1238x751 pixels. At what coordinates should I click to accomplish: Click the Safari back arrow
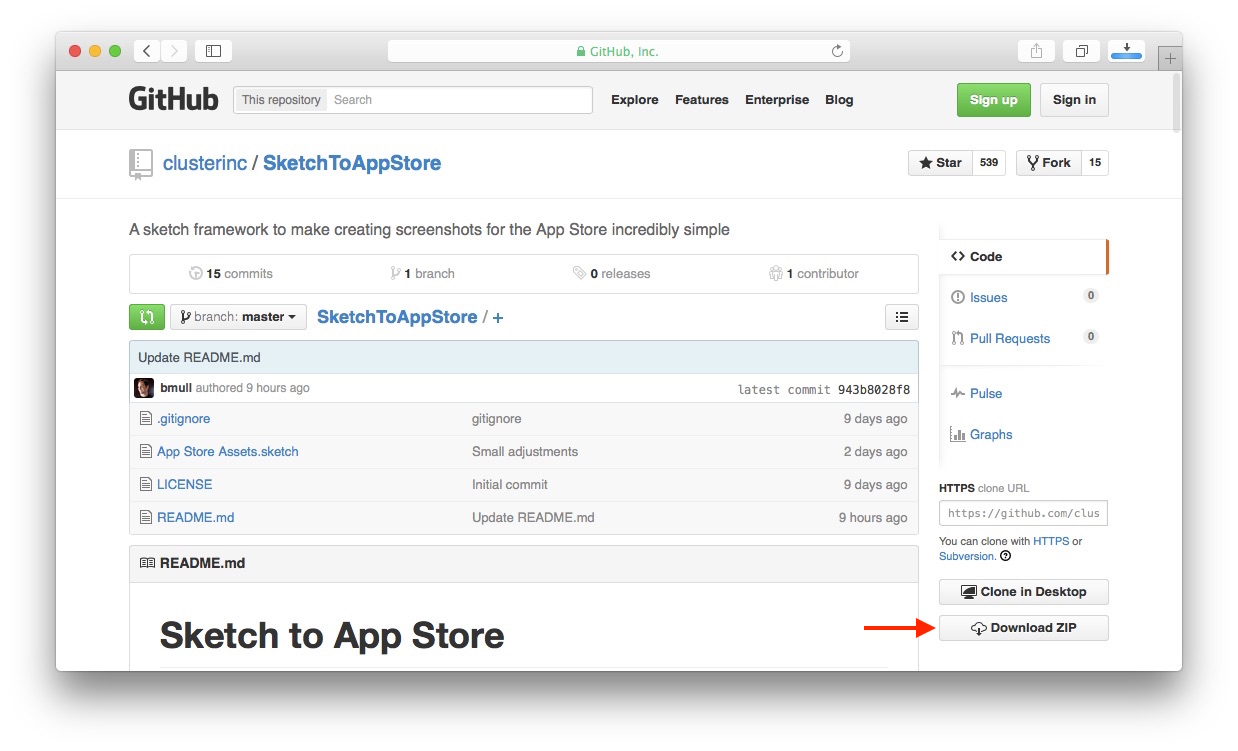tap(147, 50)
